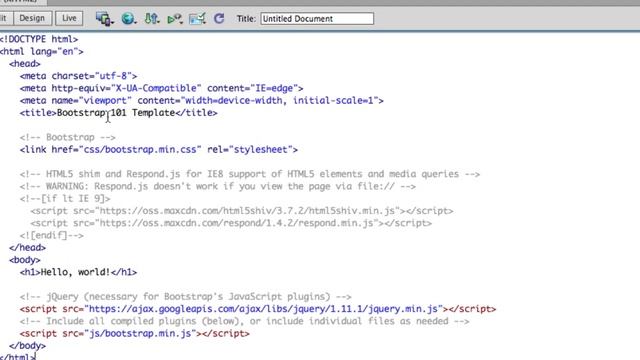Click the <!DOCTYPE html> line

(x=39, y=39)
